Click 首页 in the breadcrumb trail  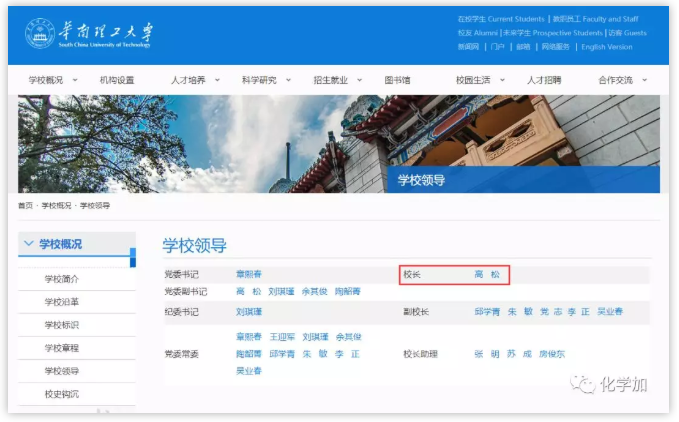(25, 206)
